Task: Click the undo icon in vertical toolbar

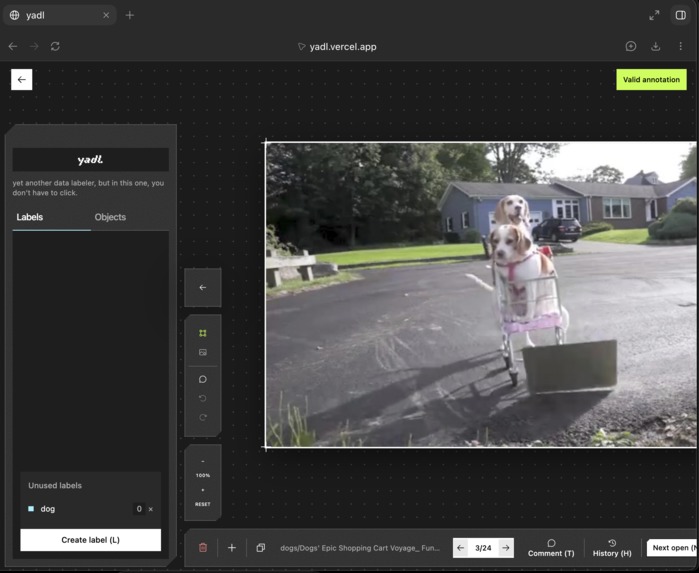Action: pos(203,398)
